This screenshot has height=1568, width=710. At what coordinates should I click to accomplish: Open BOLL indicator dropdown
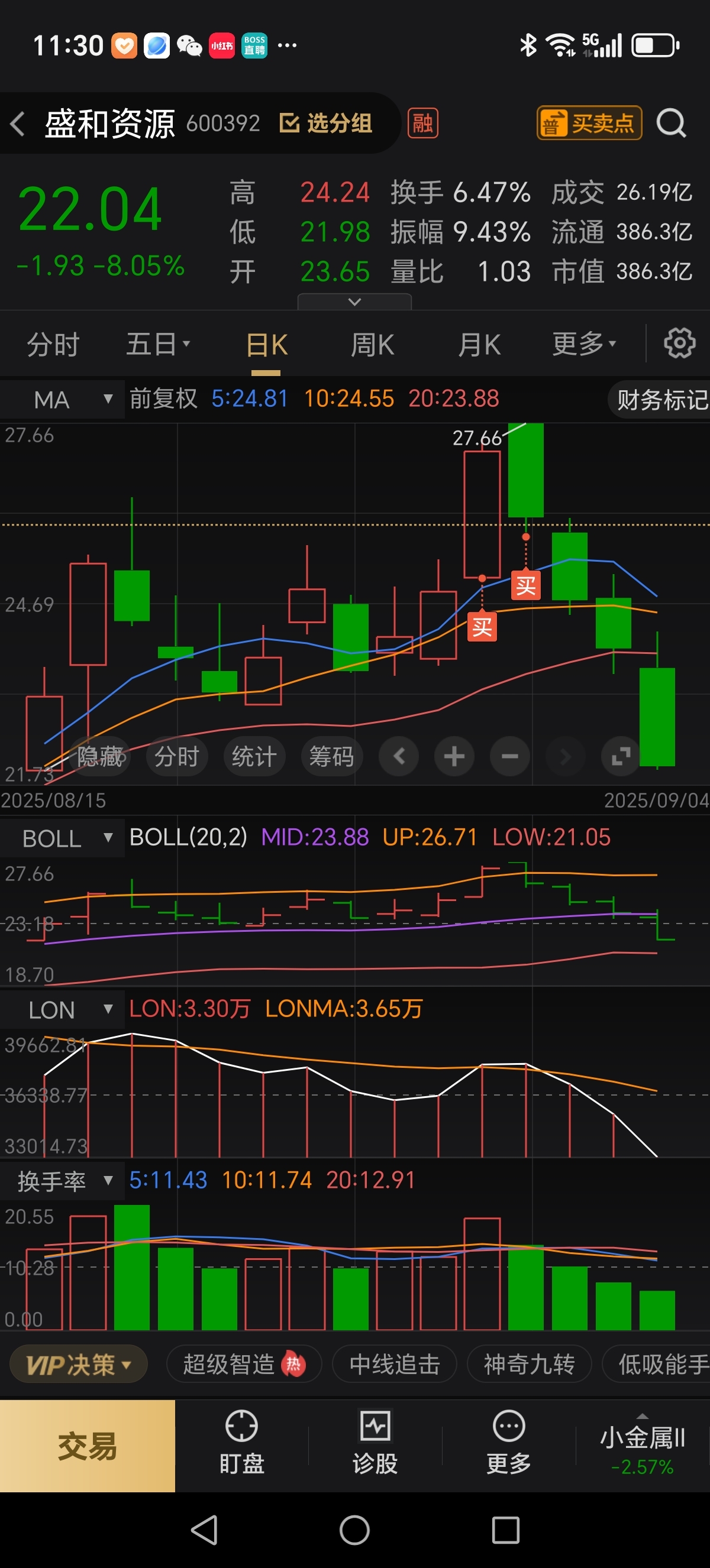click(x=62, y=838)
